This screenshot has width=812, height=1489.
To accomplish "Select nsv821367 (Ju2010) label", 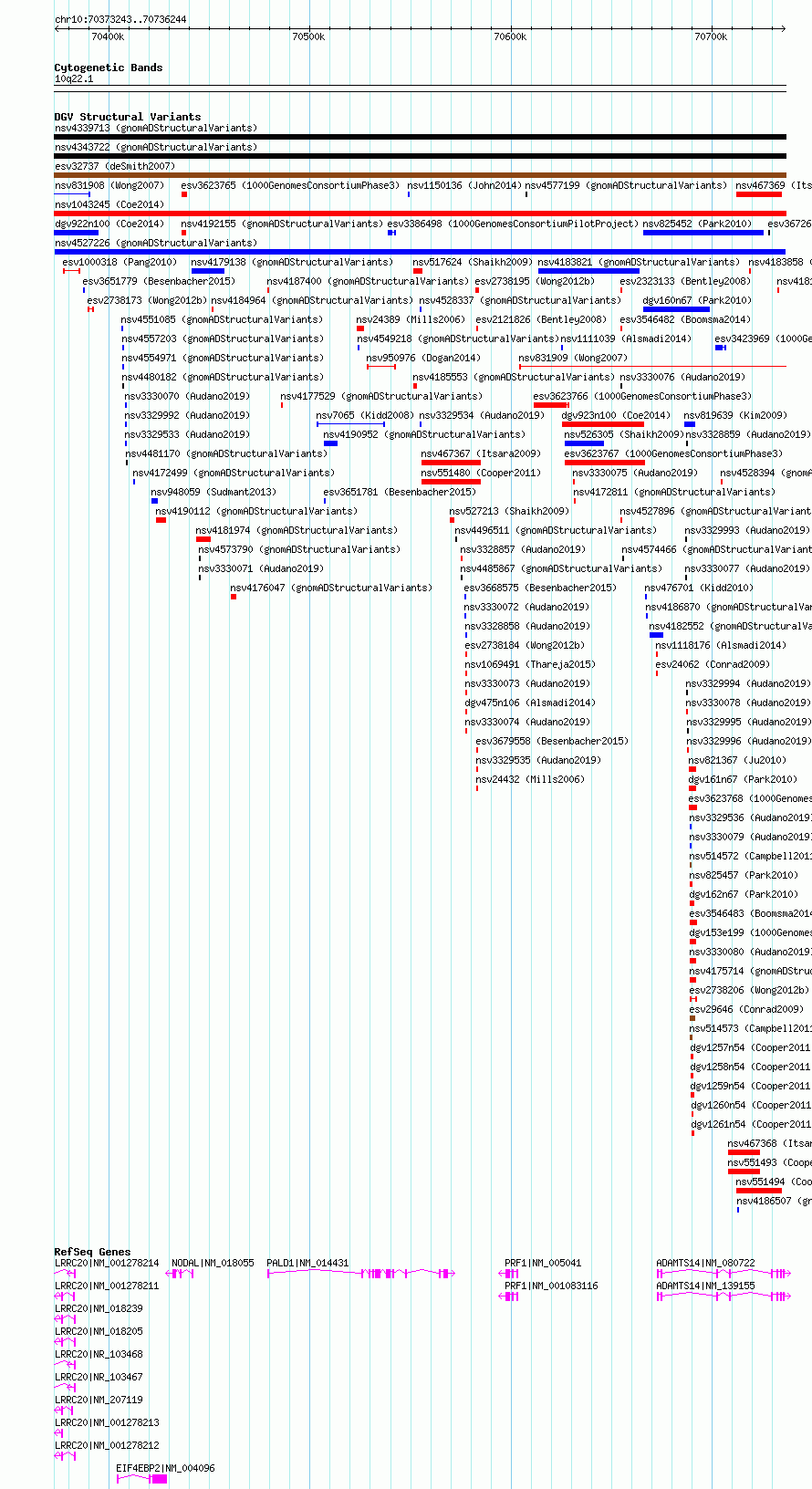I will coord(737,760).
